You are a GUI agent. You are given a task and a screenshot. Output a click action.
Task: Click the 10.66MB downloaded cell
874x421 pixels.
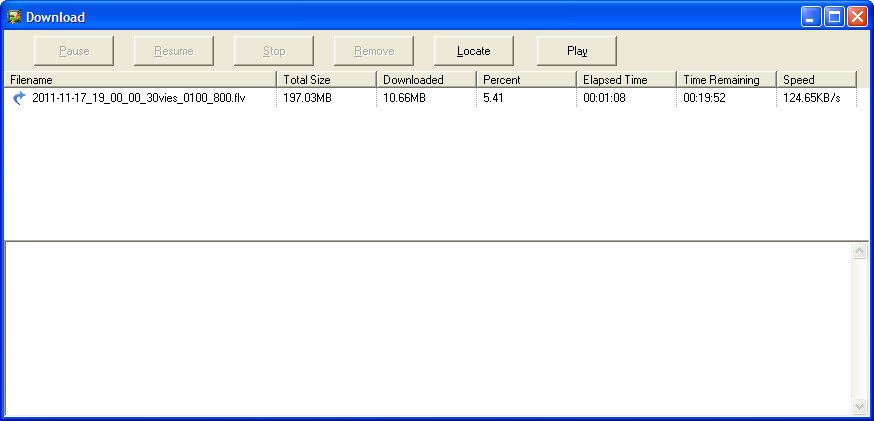[405, 99]
